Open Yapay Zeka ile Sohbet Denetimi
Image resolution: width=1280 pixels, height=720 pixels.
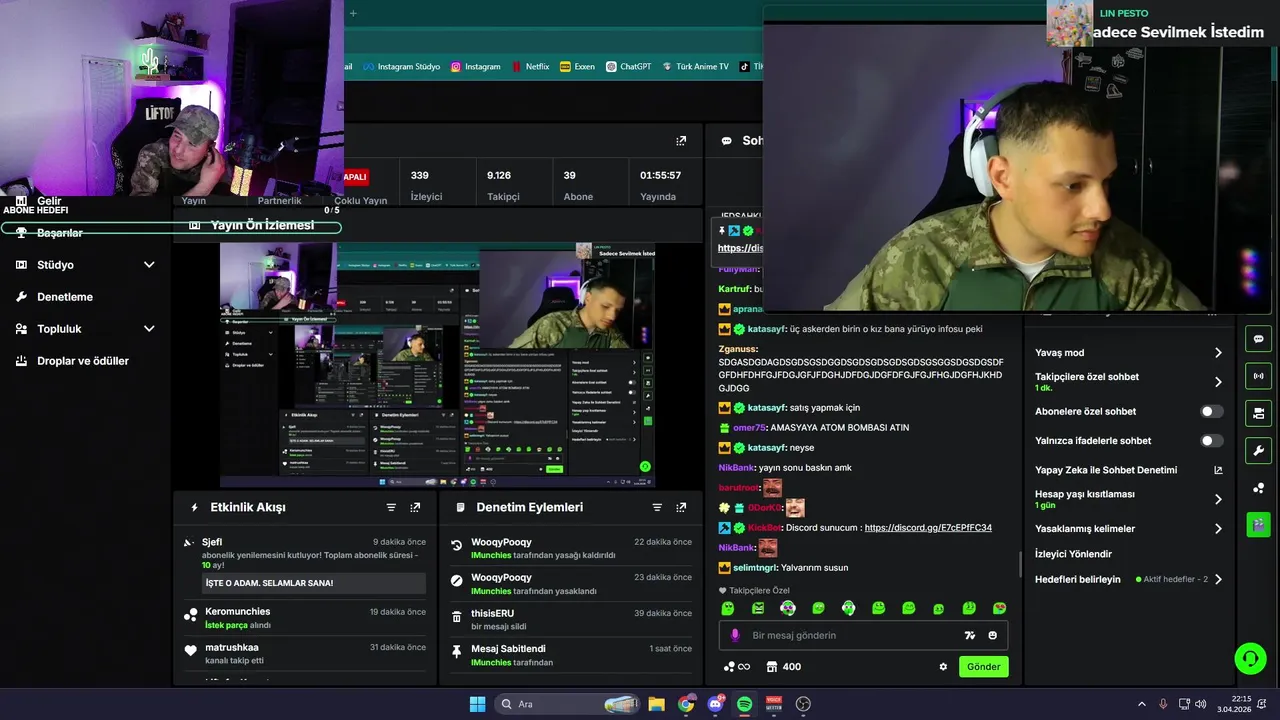pyautogui.click(x=1129, y=470)
